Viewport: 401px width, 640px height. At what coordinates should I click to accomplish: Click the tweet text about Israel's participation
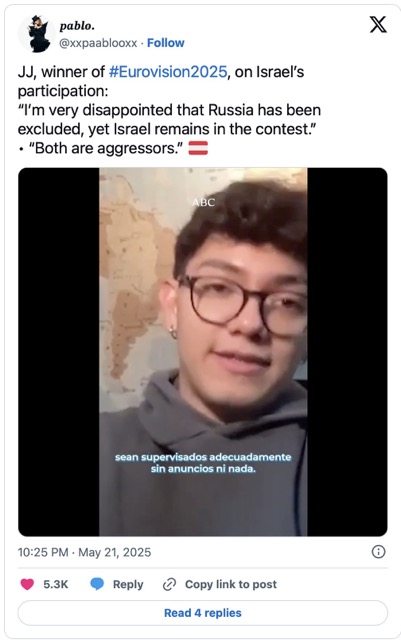coord(169,110)
